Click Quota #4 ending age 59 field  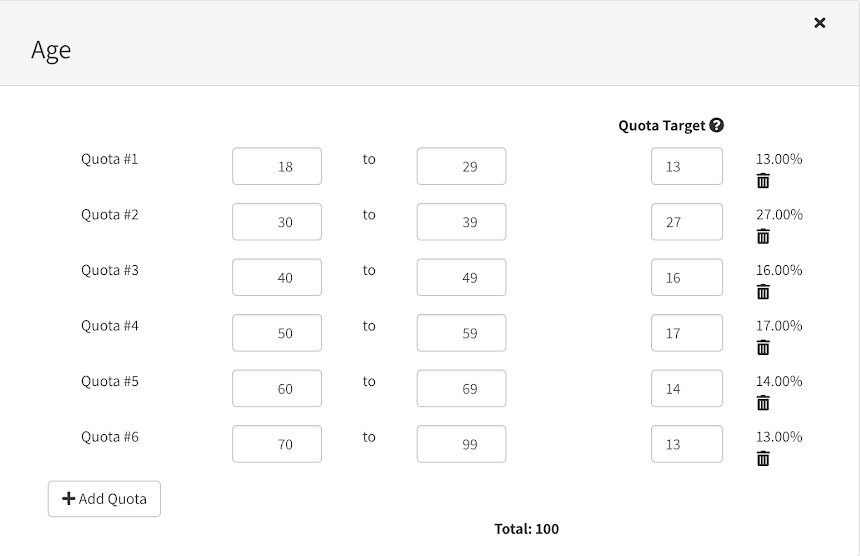[461, 333]
